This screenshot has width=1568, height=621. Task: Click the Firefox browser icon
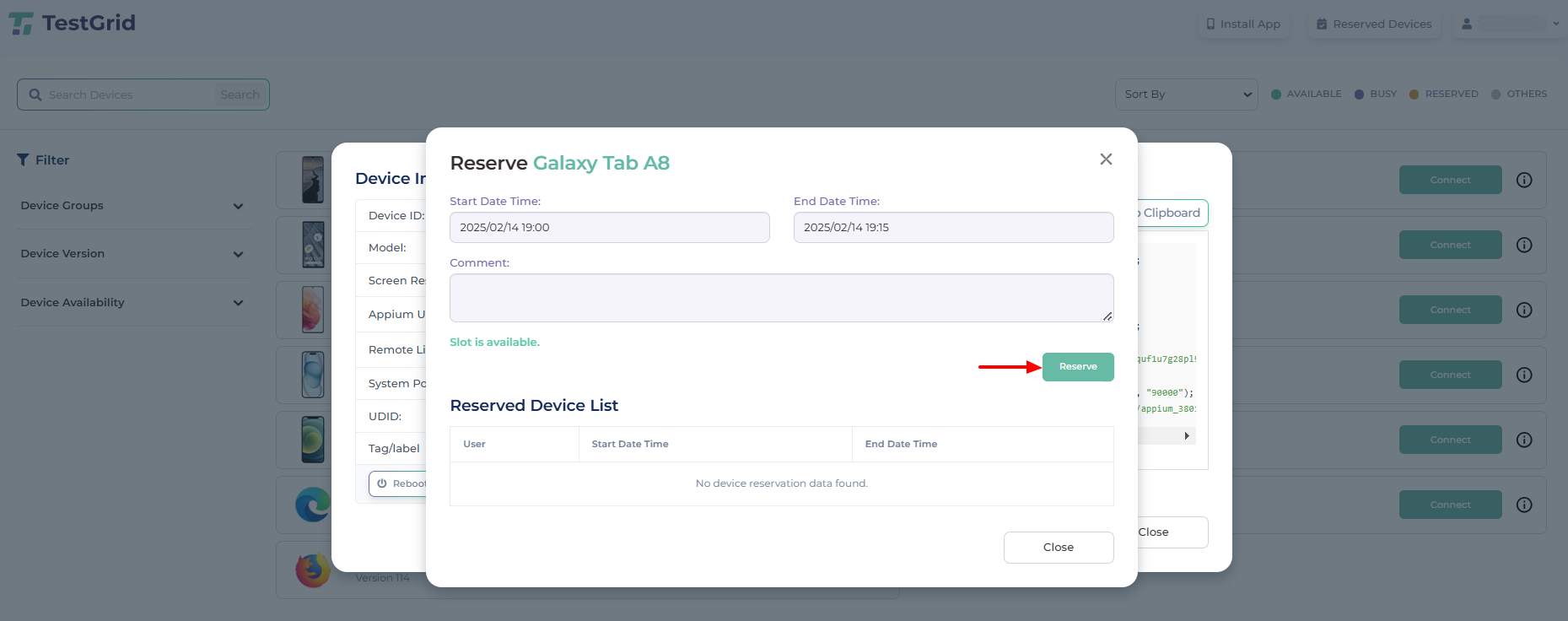(313, 570)
